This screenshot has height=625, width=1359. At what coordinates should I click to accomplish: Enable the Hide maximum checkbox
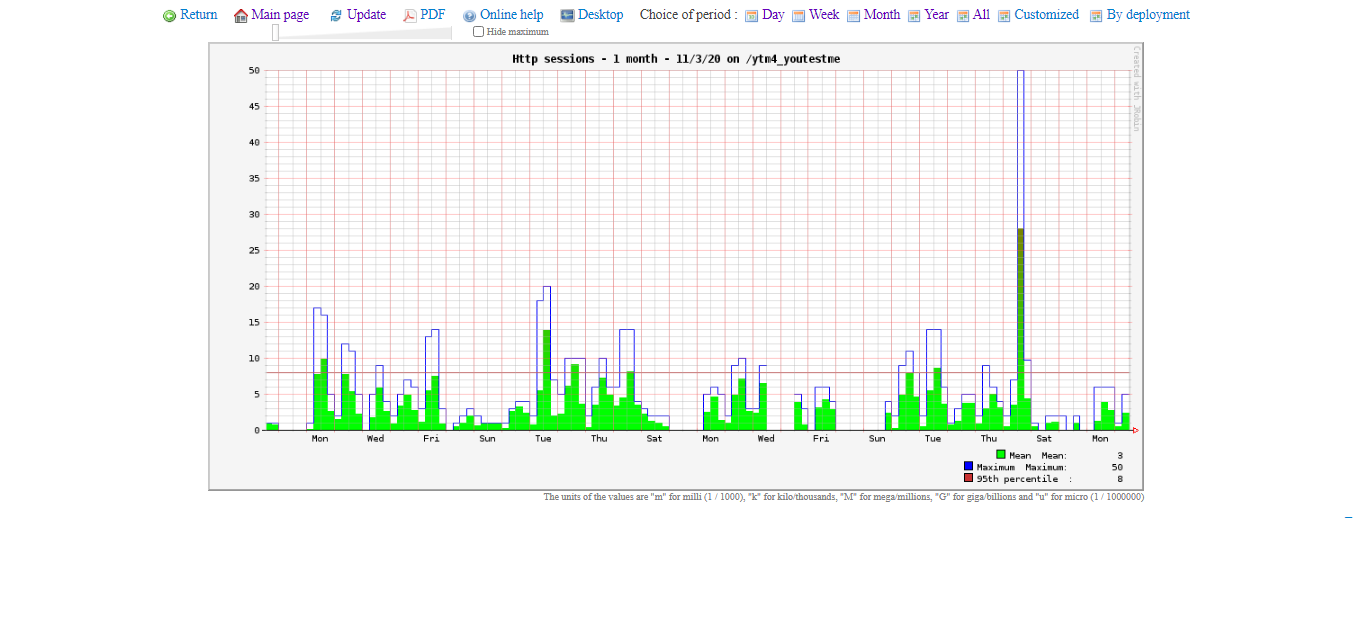point(478,32)
